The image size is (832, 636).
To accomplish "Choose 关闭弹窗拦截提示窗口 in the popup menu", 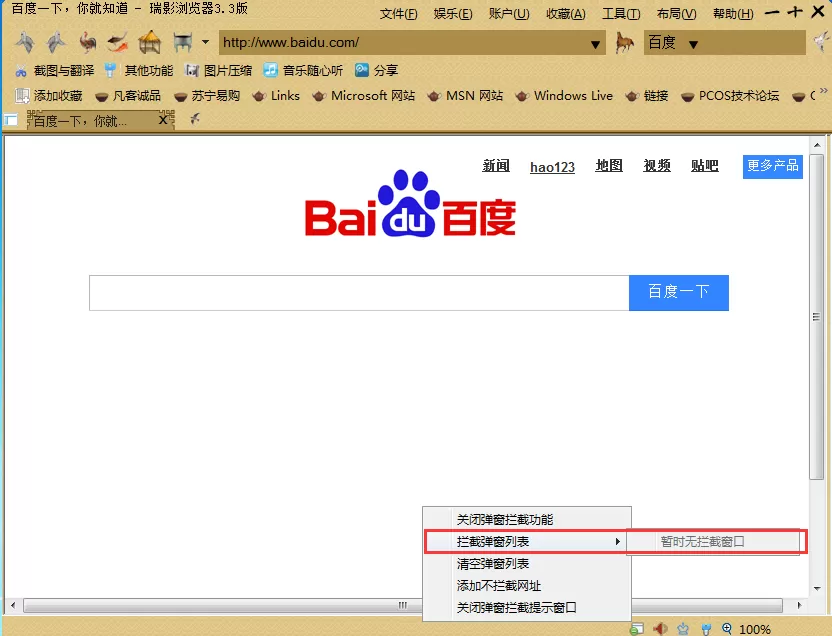I will click(x=527, y=607).
